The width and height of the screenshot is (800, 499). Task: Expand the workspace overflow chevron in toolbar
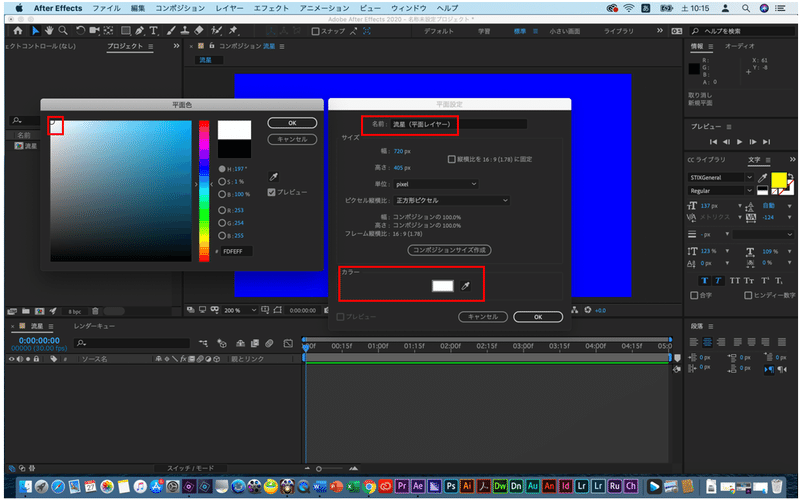(660, 31)
